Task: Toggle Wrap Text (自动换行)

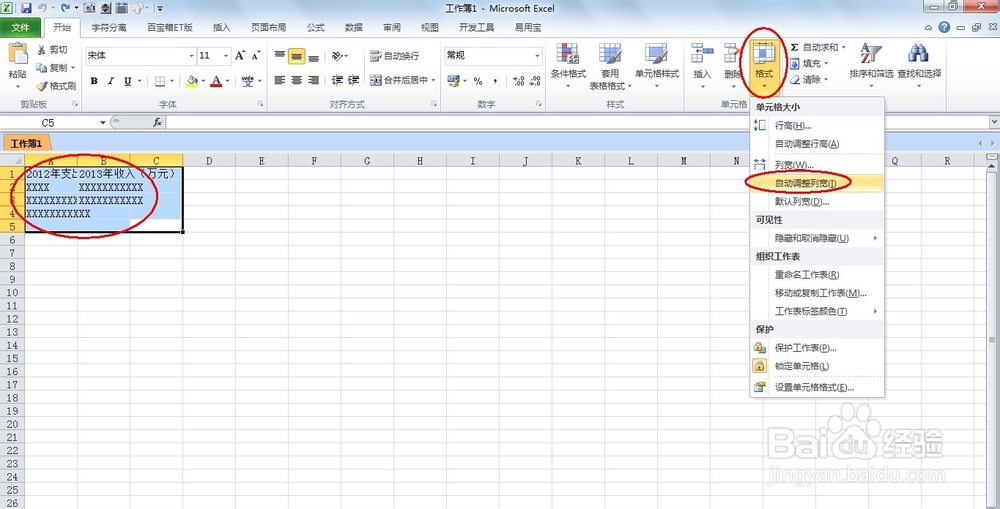Action: [x=394, y=56]
